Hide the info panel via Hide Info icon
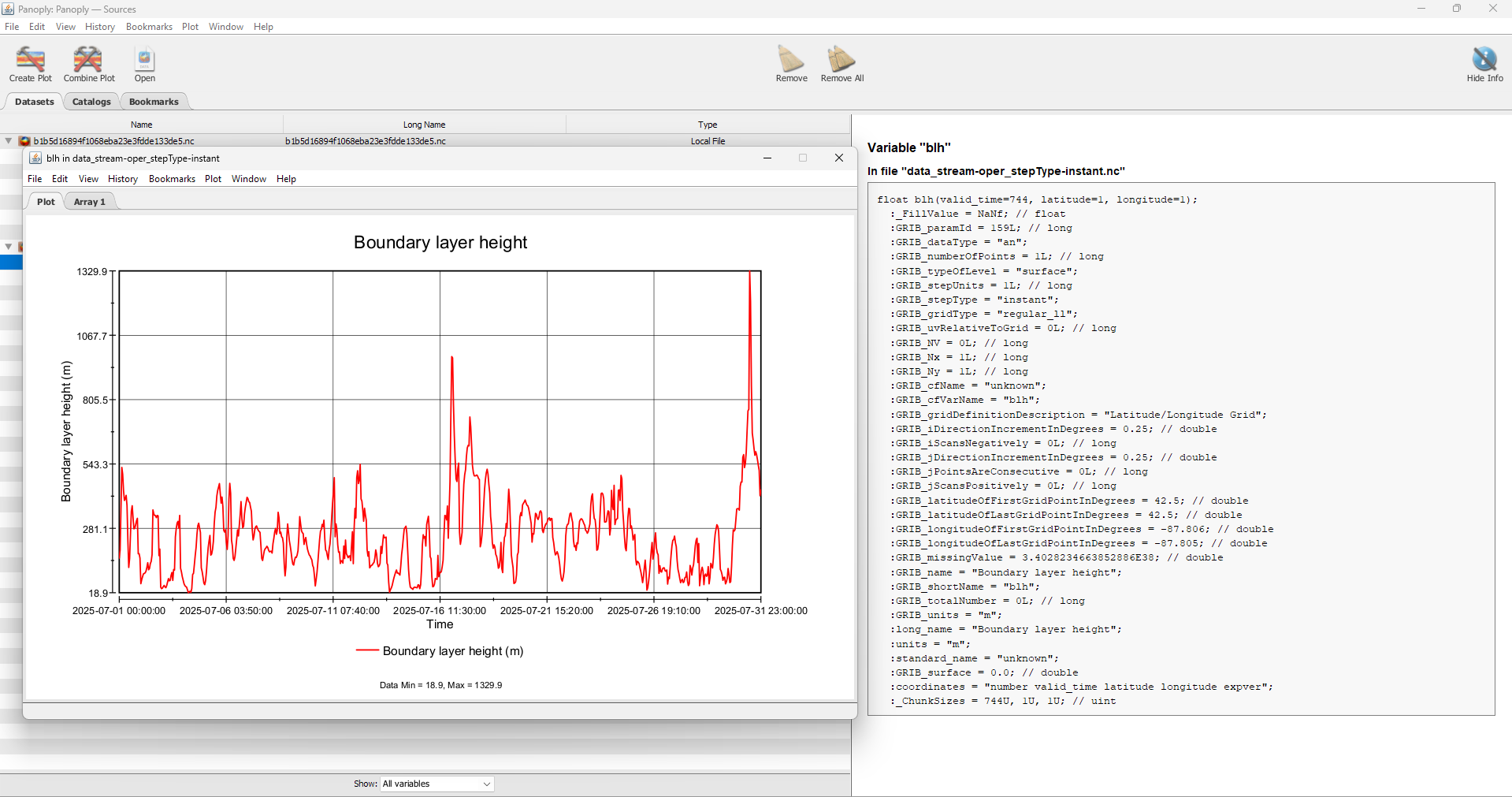The image size is (1512, 797). (1483, 59)
